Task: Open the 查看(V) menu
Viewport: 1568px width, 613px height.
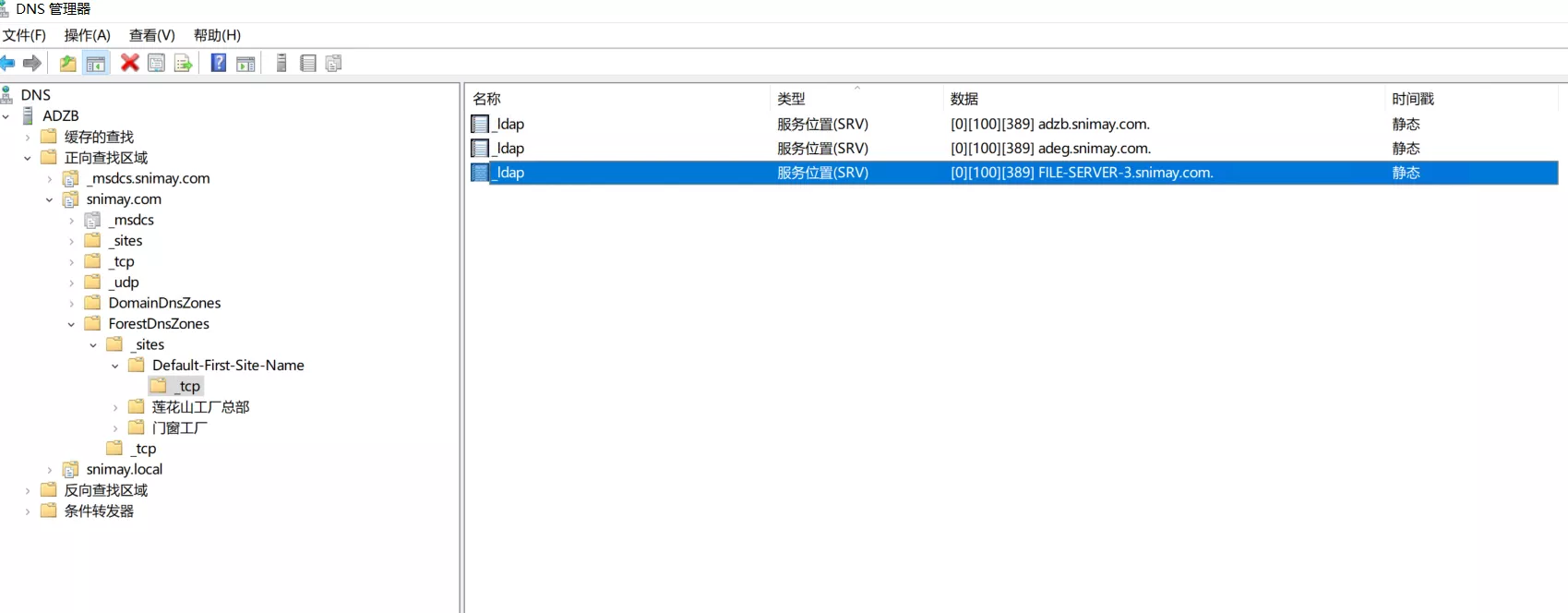Action: click(151, 35)
